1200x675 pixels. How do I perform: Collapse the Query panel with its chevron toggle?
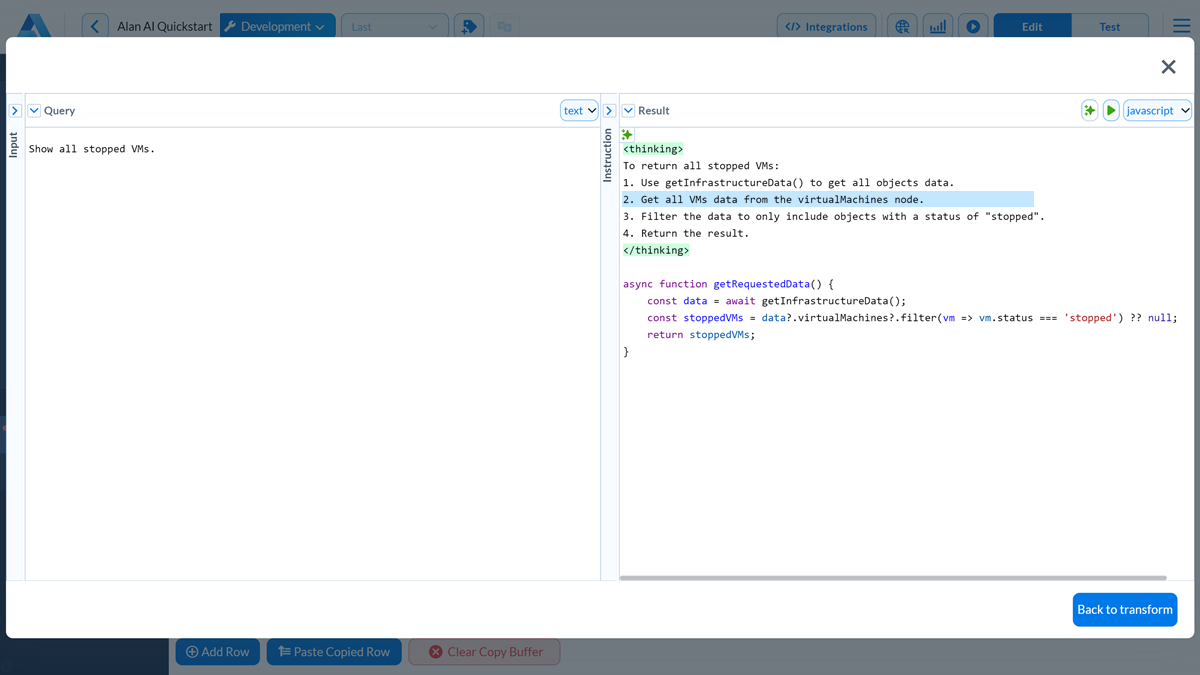pyautogui.click(x=34, y=110)
